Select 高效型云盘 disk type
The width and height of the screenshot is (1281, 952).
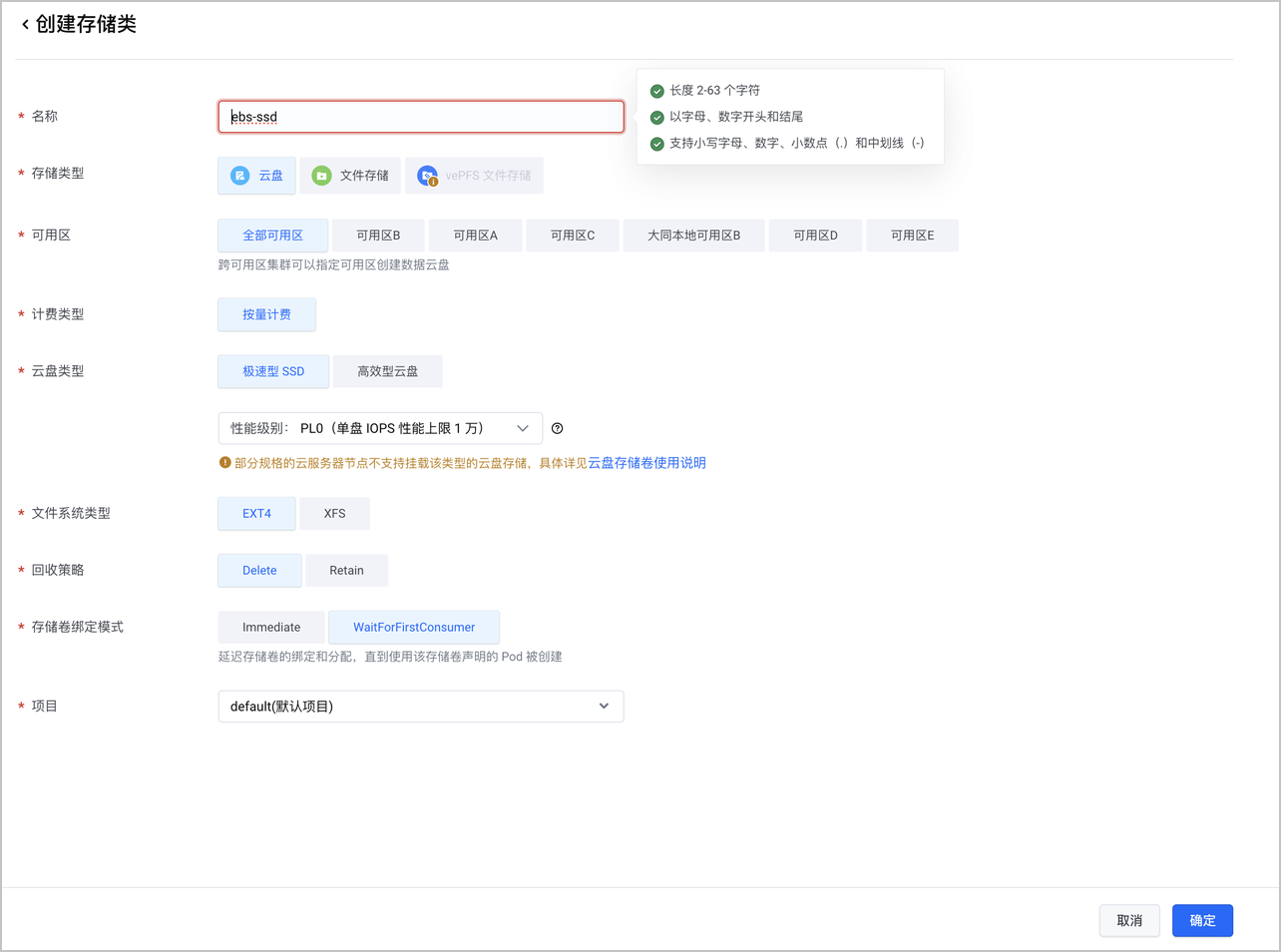click(388, 371)
